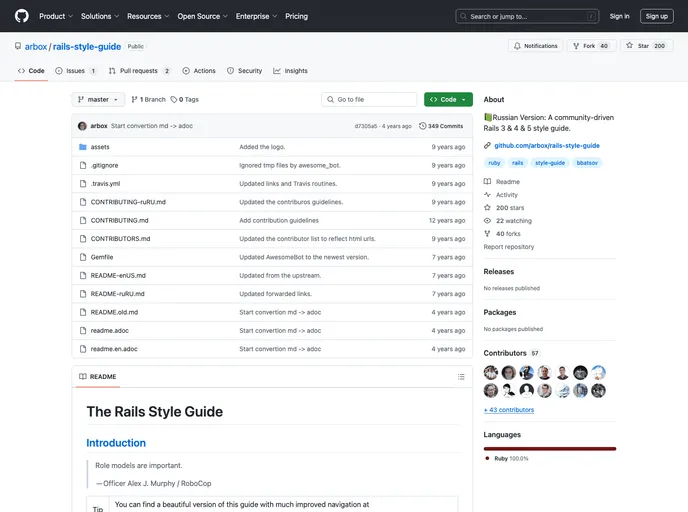Open the 349 Commits history
Viewport: 688px width, 512px height.
coord(441,126)
